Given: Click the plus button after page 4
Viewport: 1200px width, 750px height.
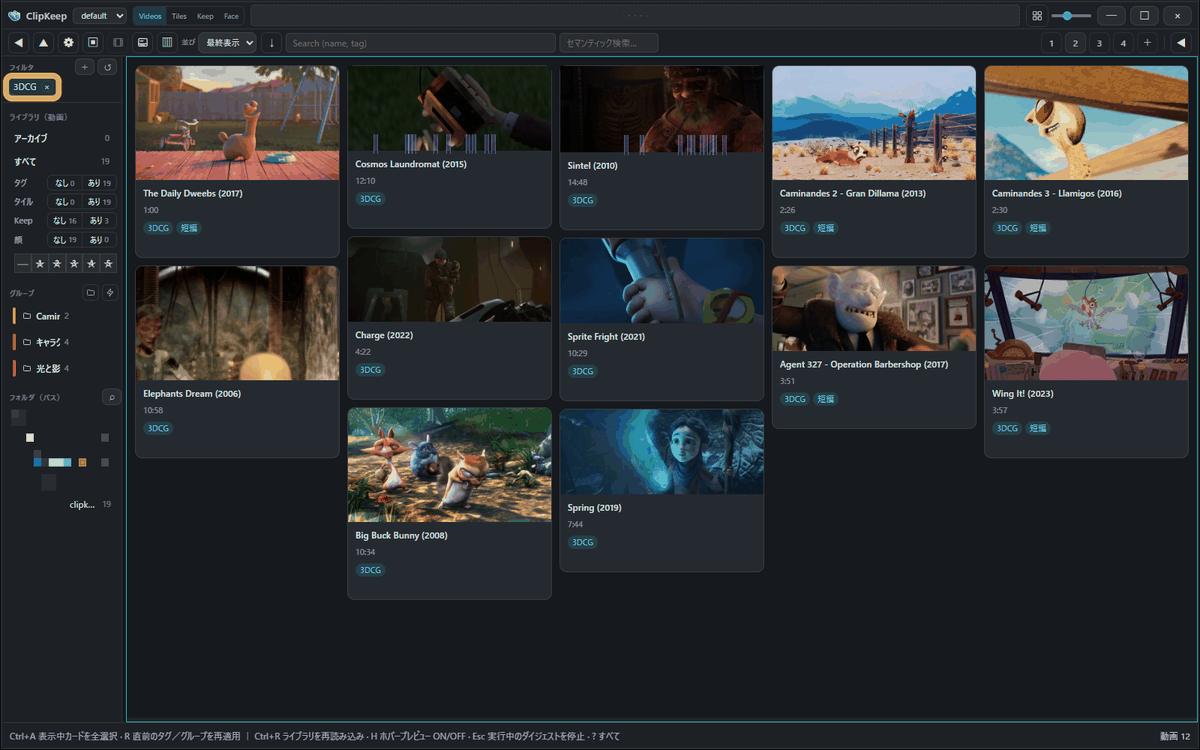Looking at the screenshot, I should (x=1147, y=42).
